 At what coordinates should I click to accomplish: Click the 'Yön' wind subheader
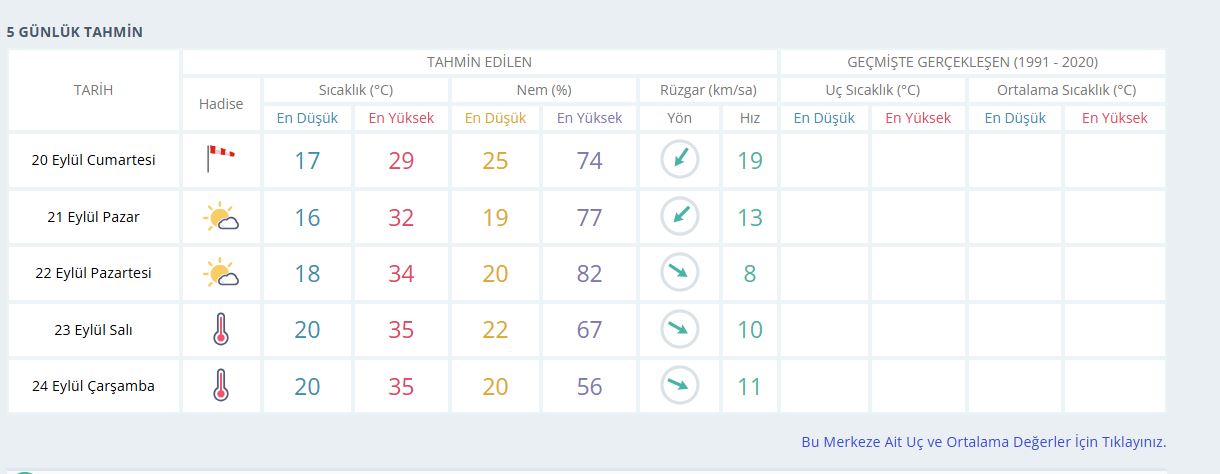pos(679,117)
